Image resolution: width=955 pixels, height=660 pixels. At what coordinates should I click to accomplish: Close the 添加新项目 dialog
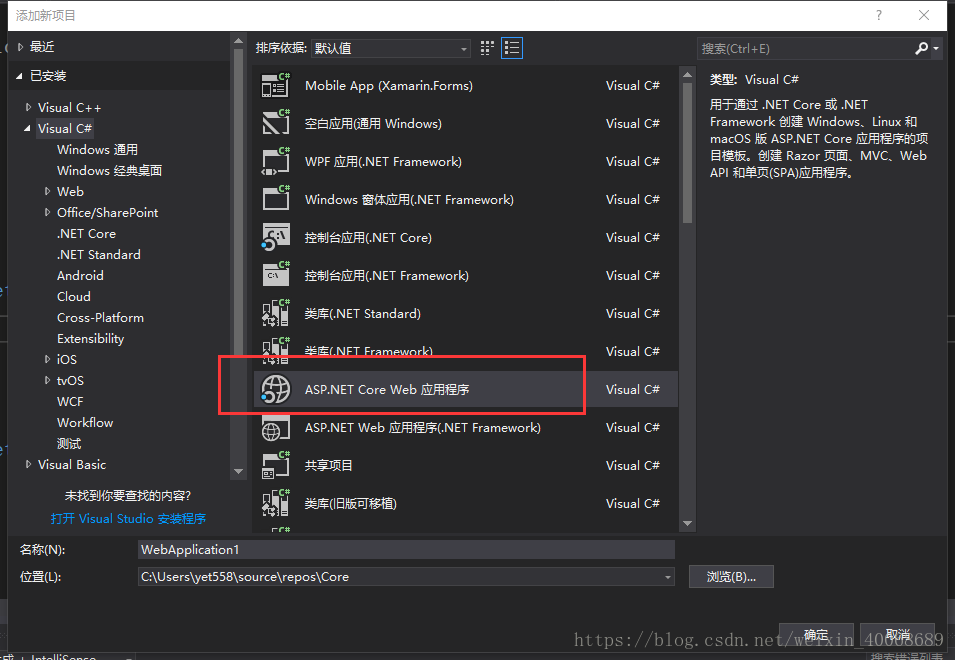pos(923,15)
